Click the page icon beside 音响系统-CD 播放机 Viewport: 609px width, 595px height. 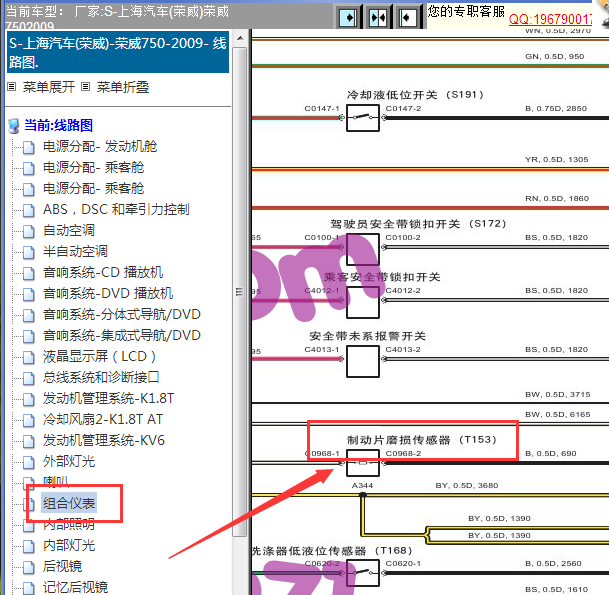[28, 273]
